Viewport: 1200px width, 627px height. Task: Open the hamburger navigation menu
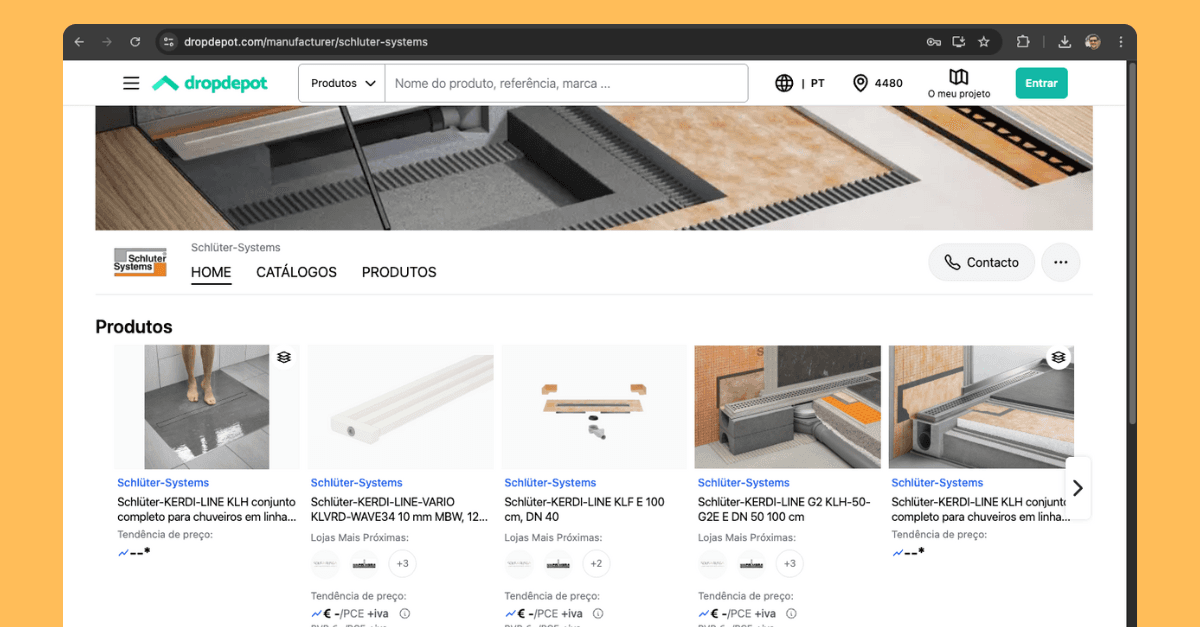point(131,83)
